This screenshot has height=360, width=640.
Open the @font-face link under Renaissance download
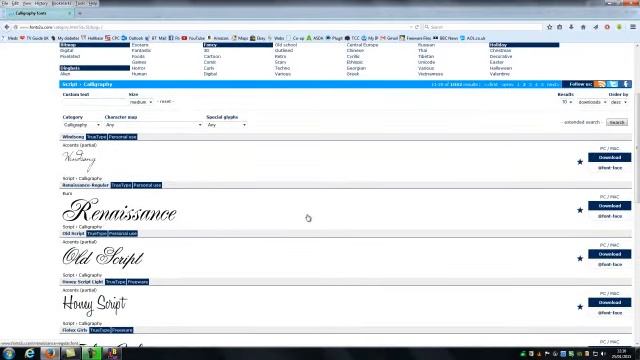tap(610, 216)
